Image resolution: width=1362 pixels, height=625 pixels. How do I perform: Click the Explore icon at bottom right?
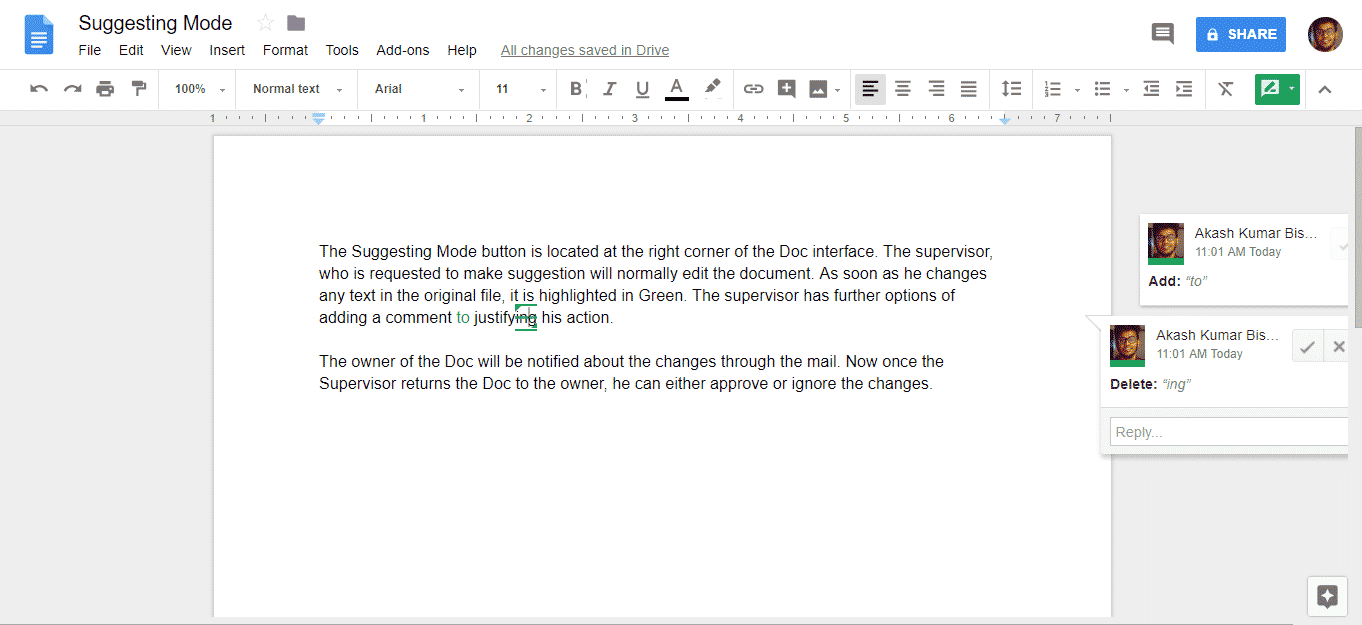(x=1327, y=597)
